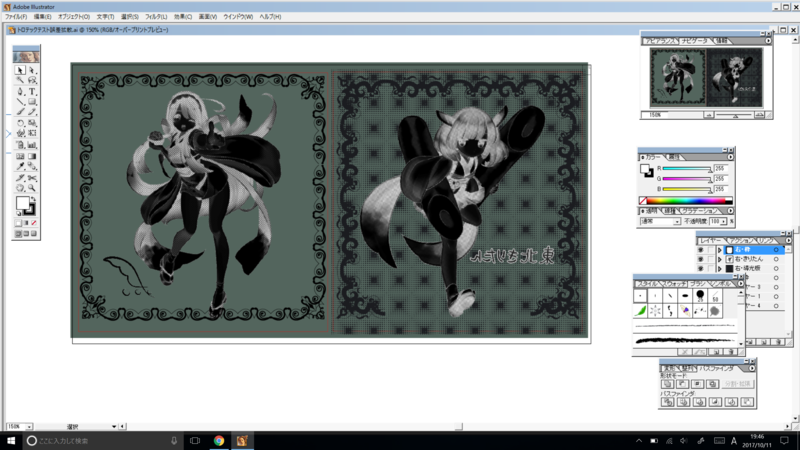Select the Pen tool
800x450 pixels.
pos(20,91)
